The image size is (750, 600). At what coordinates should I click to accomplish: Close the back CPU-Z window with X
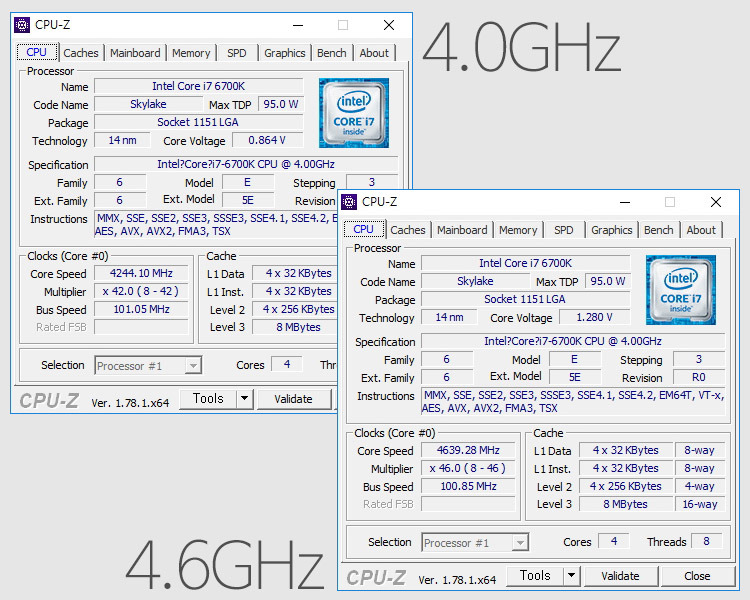click(389, 25)
